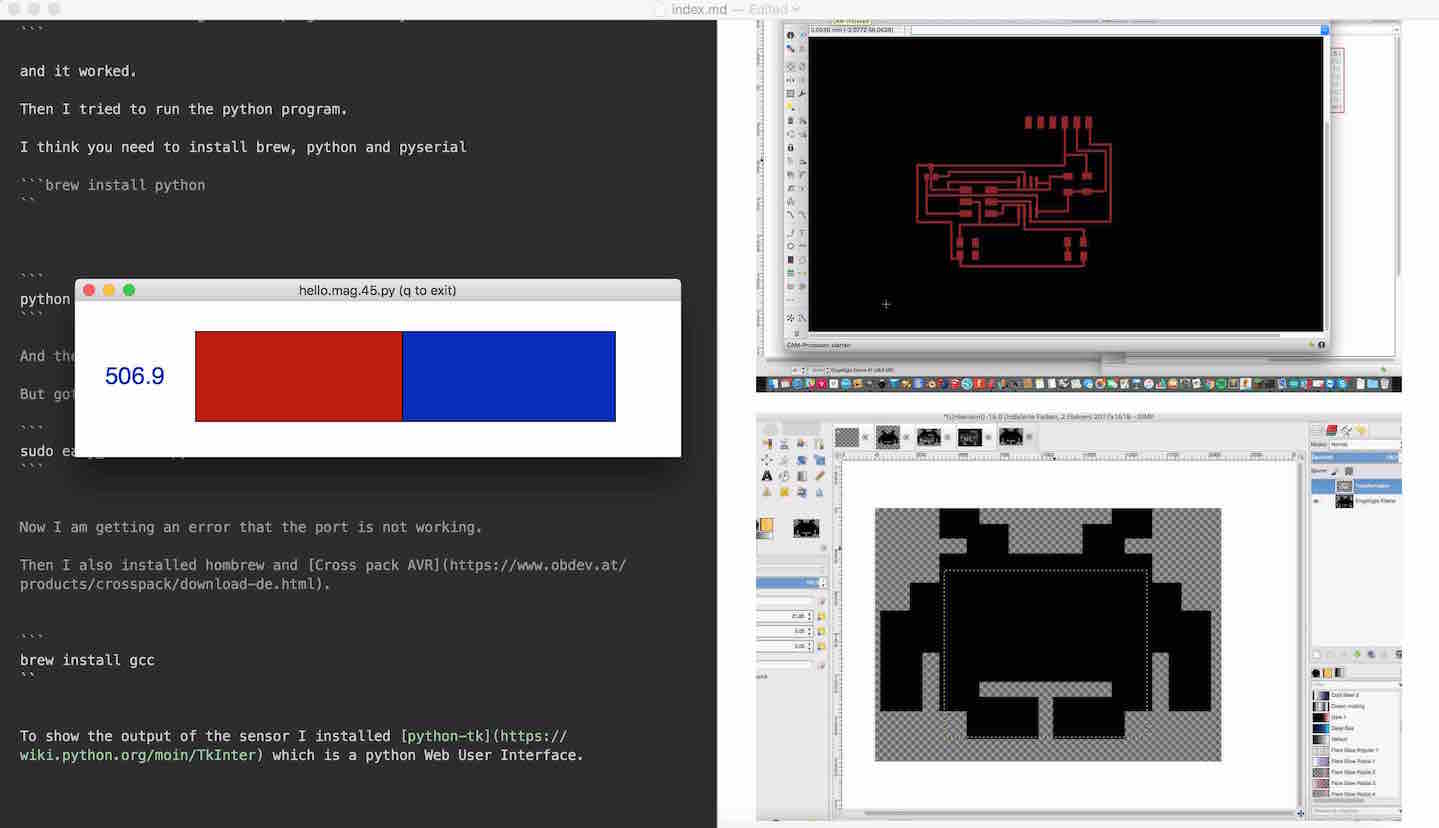Click the active image thumbnail in GIMP toolbox
This screenshot has height=828, width=1439.
pos(806,527)
